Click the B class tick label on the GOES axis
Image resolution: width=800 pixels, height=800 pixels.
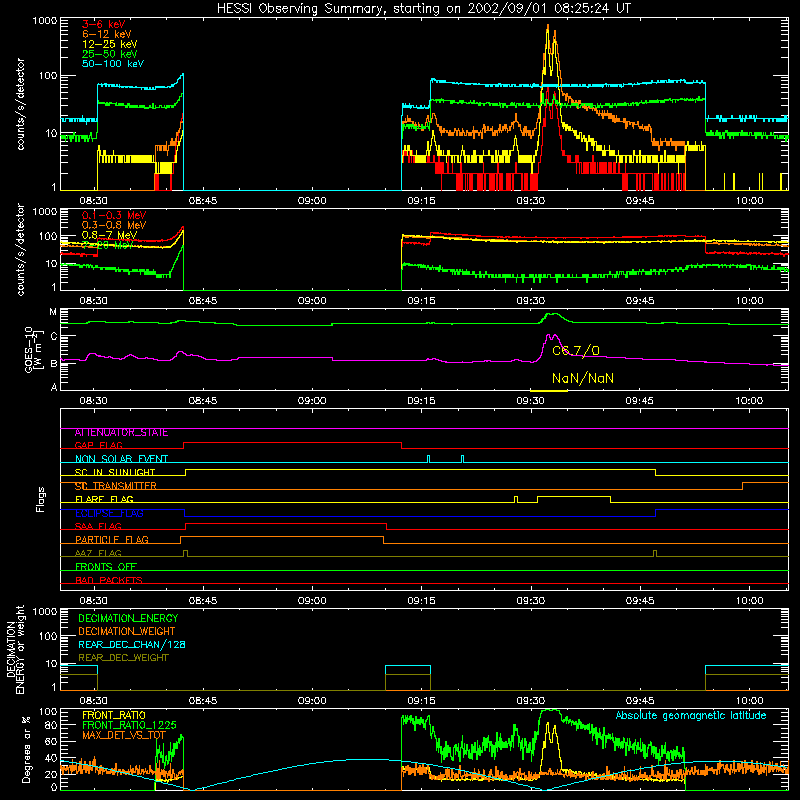tap(54, 364)
